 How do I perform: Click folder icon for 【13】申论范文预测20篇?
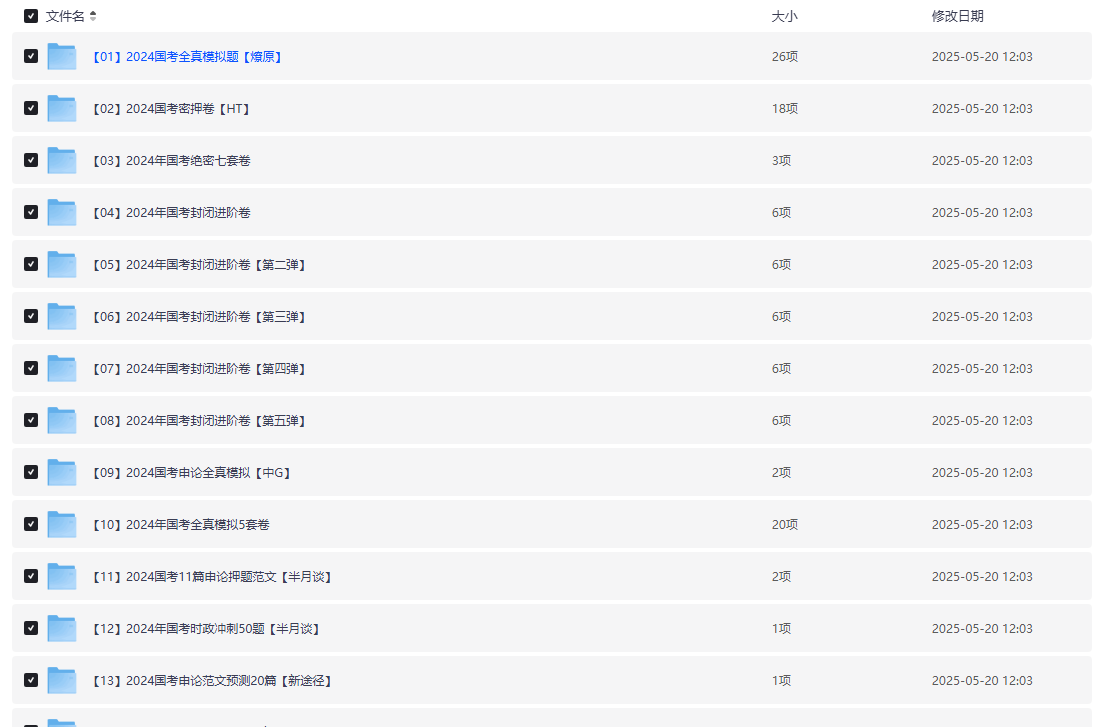62,681
